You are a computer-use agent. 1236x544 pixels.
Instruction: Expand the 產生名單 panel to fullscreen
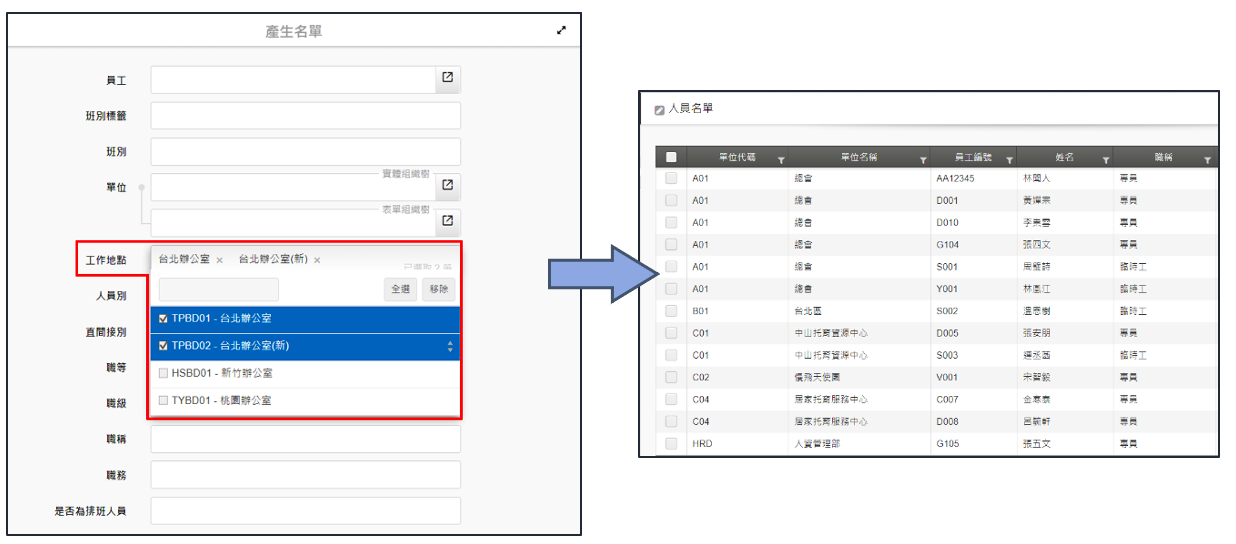561,31
